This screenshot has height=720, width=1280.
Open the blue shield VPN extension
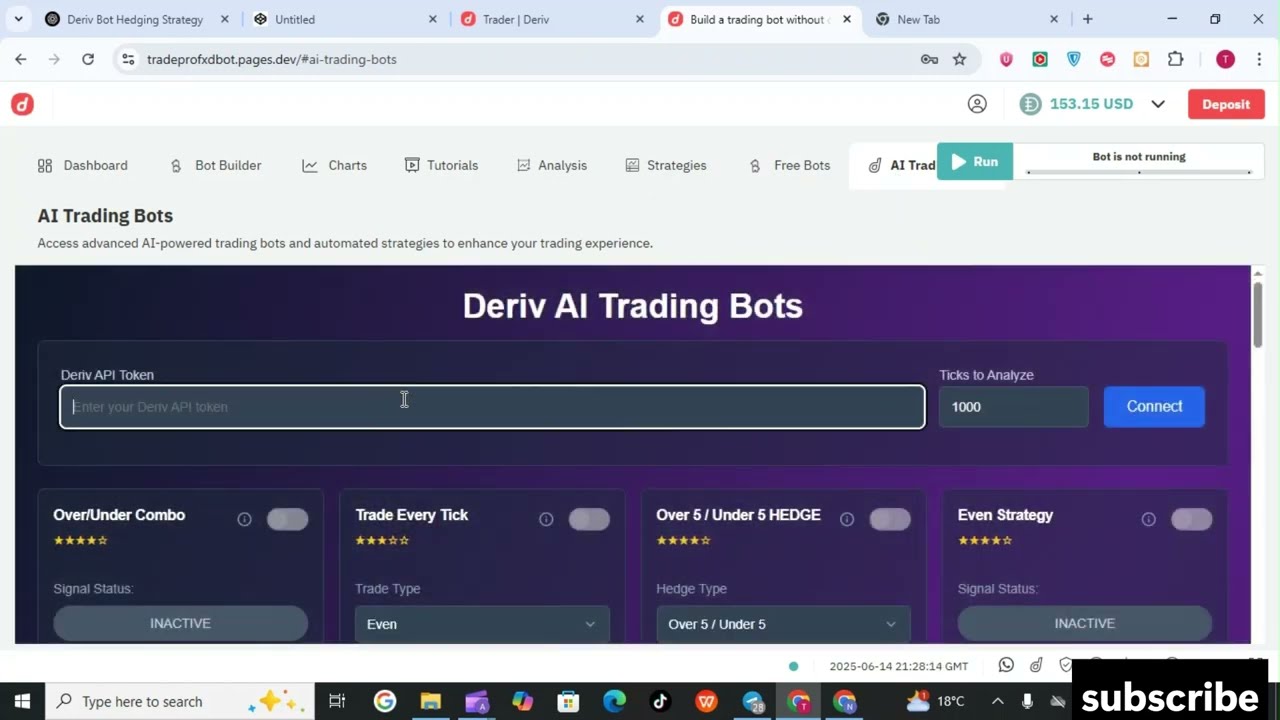(x=1074, y=59)
